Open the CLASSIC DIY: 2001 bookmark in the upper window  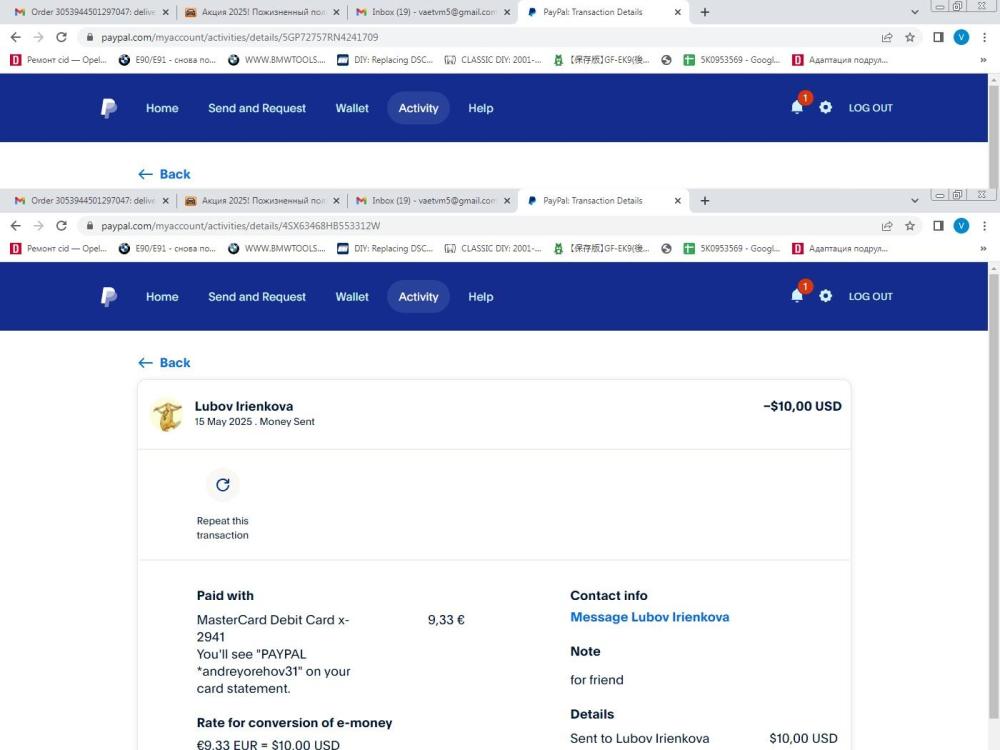pos(493,59)
